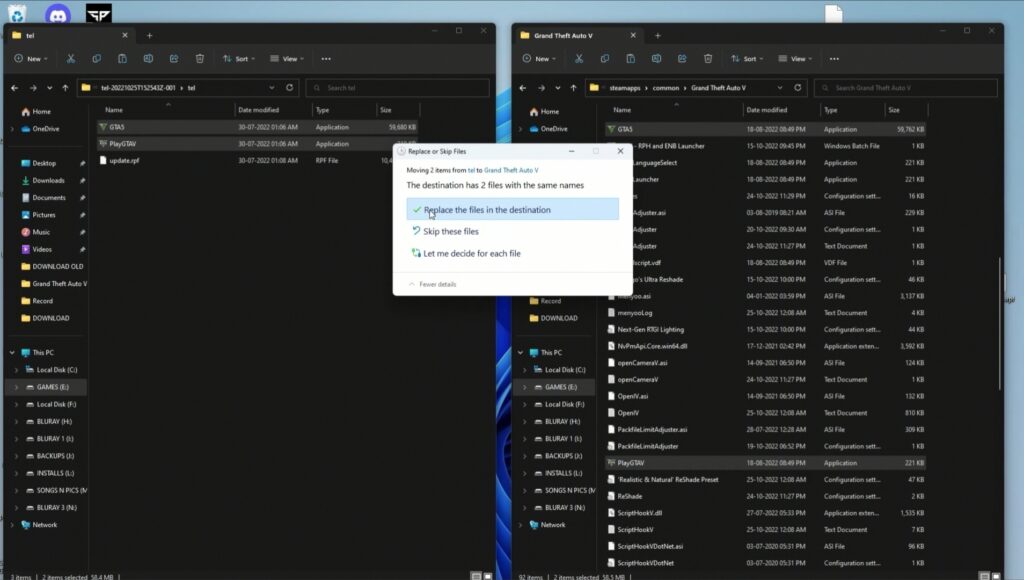Go up one folder in tel window
1024x580 pixels.
point(65,88)
